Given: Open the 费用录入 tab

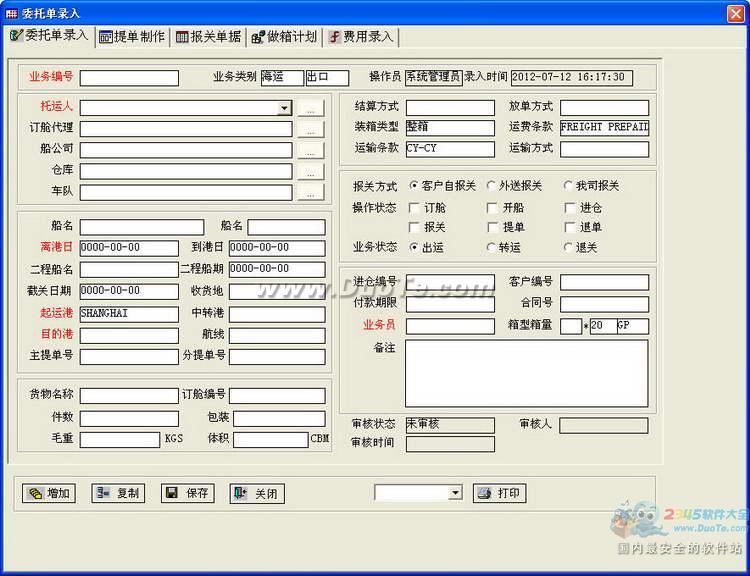Looking at the screenshot, I should point(362,37).
